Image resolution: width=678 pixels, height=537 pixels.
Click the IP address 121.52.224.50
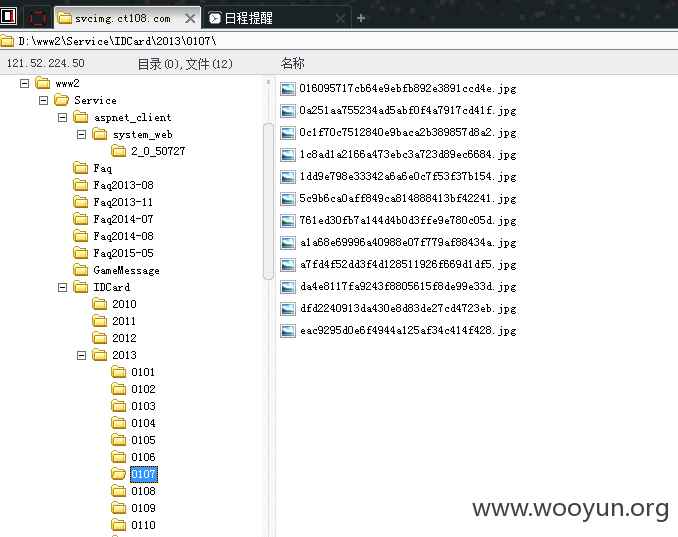pos(46,64)
